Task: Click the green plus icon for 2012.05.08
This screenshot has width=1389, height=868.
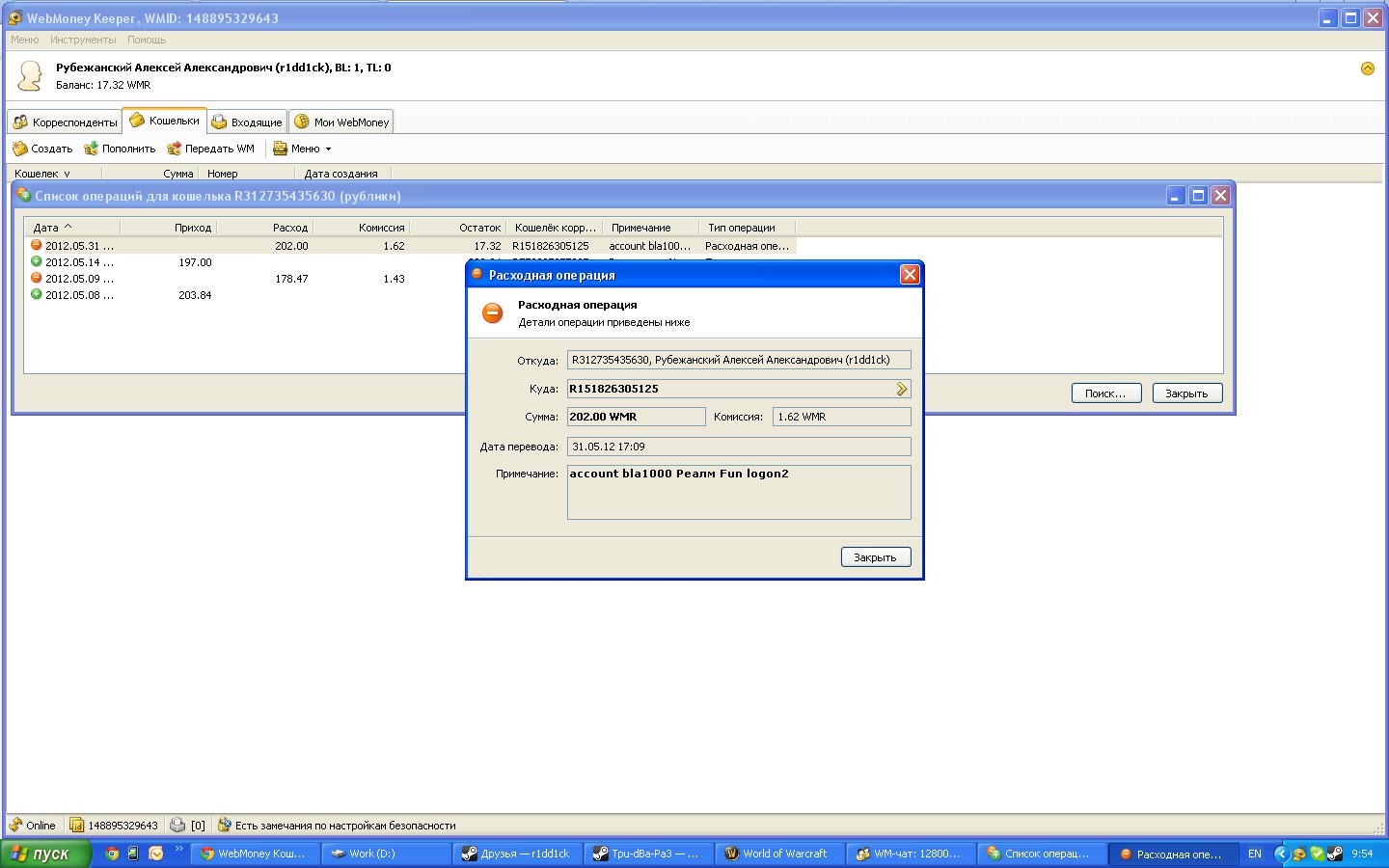Action: click(x=36, y=294)
